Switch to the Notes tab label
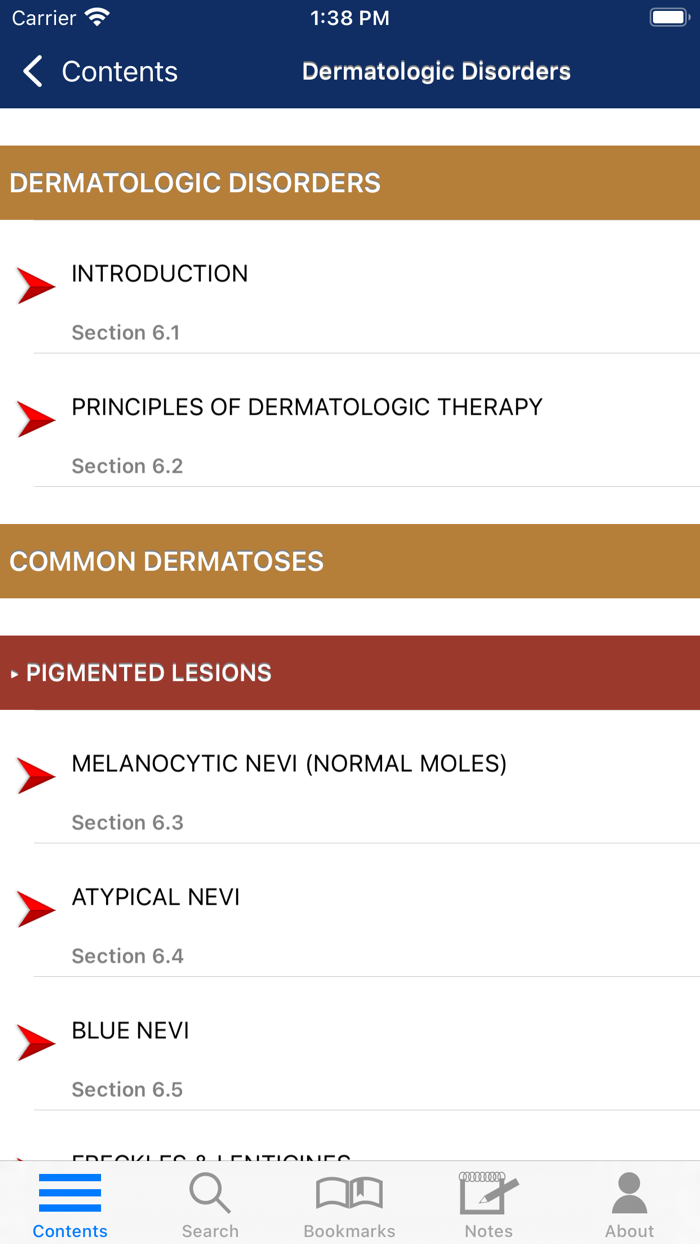 point(488,1231)
